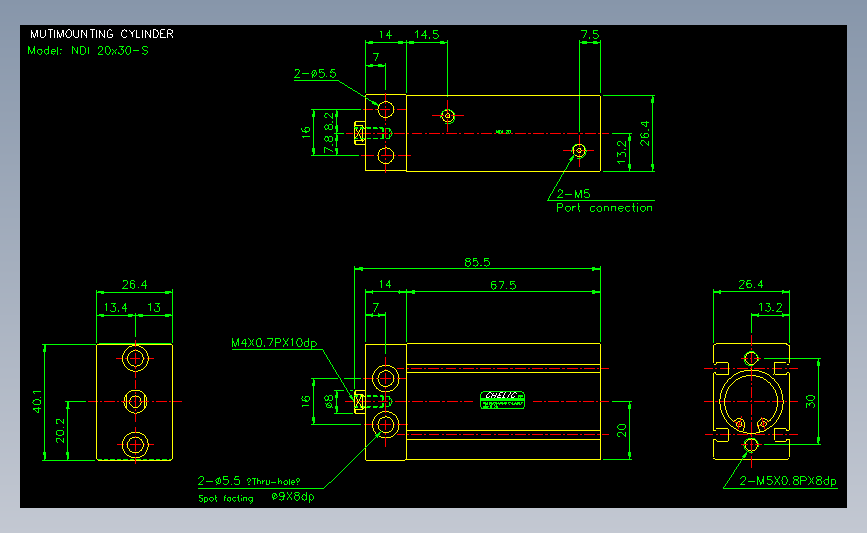The image size is (867, 533).
Task: Click the 30 dimension in right end view
Action: 811,401
